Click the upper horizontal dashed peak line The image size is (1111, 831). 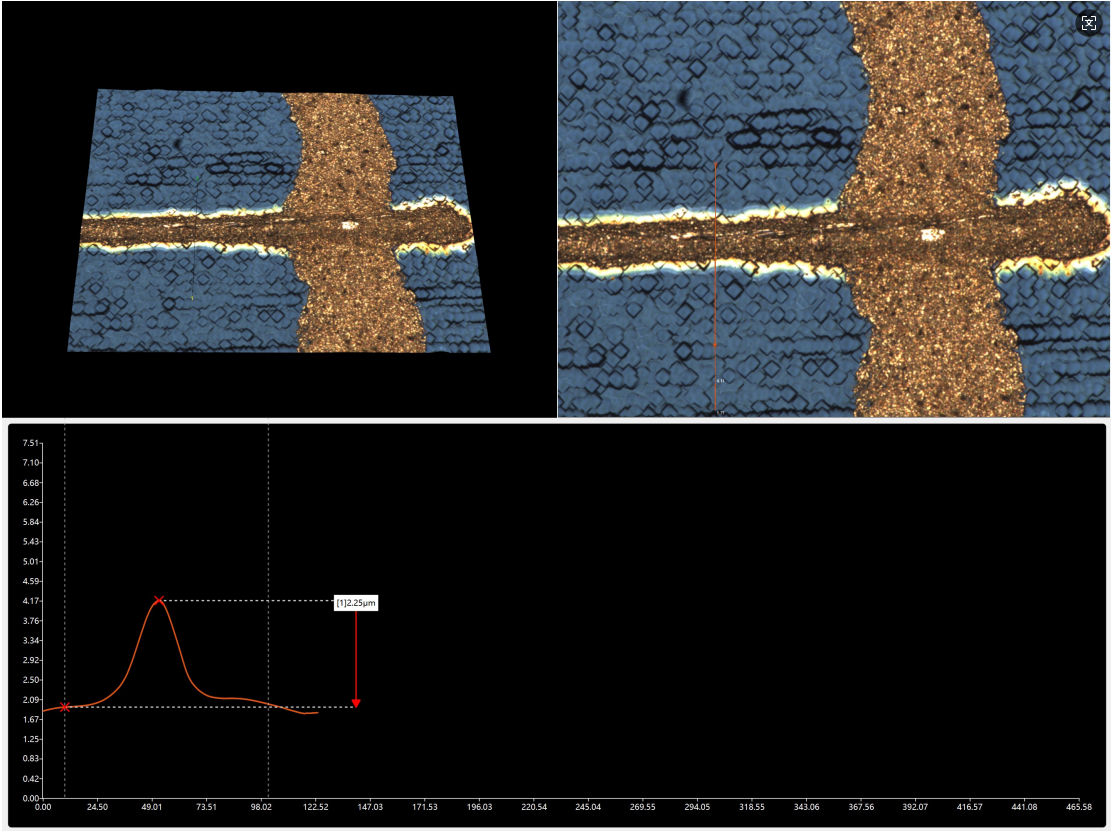(x=250, y=600)
